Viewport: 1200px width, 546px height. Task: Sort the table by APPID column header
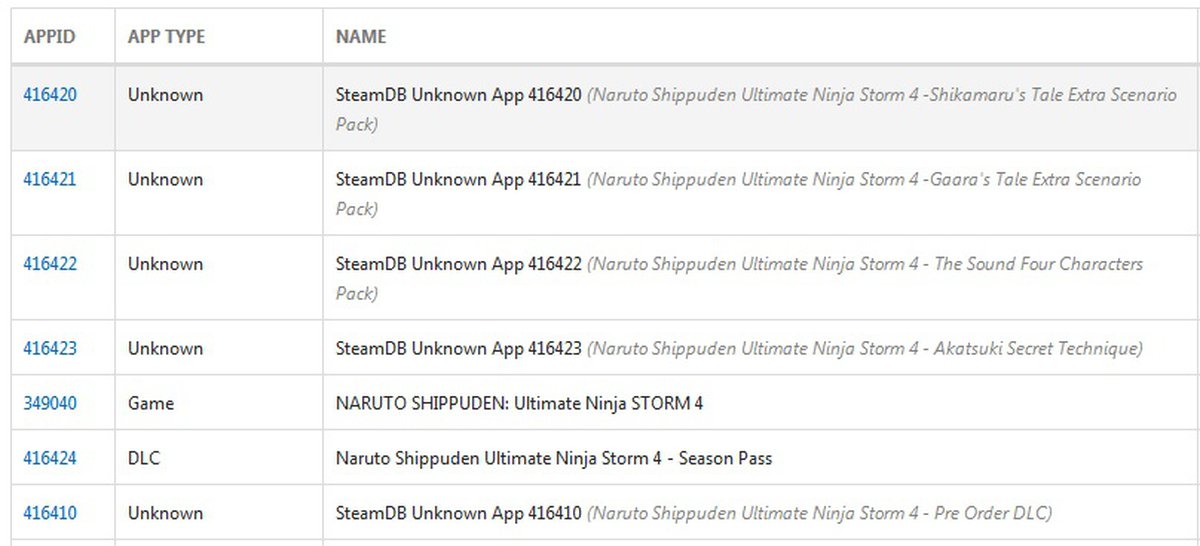coord(49,37)
